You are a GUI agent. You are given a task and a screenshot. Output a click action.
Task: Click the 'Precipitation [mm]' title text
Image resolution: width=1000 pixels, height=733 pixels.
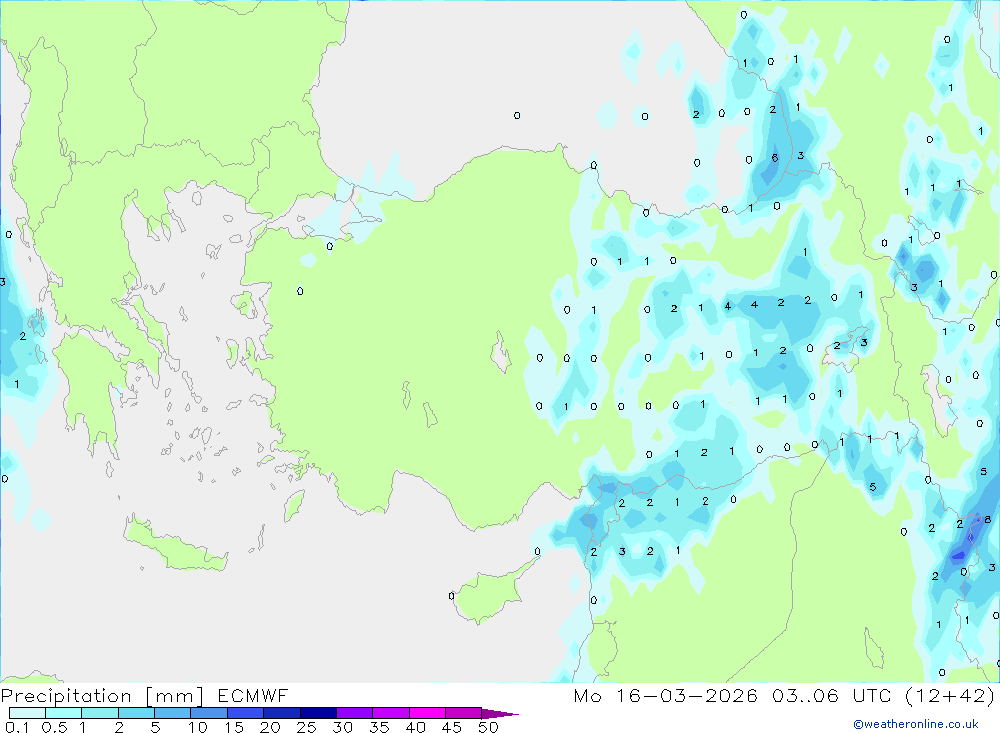pos(102,696)
